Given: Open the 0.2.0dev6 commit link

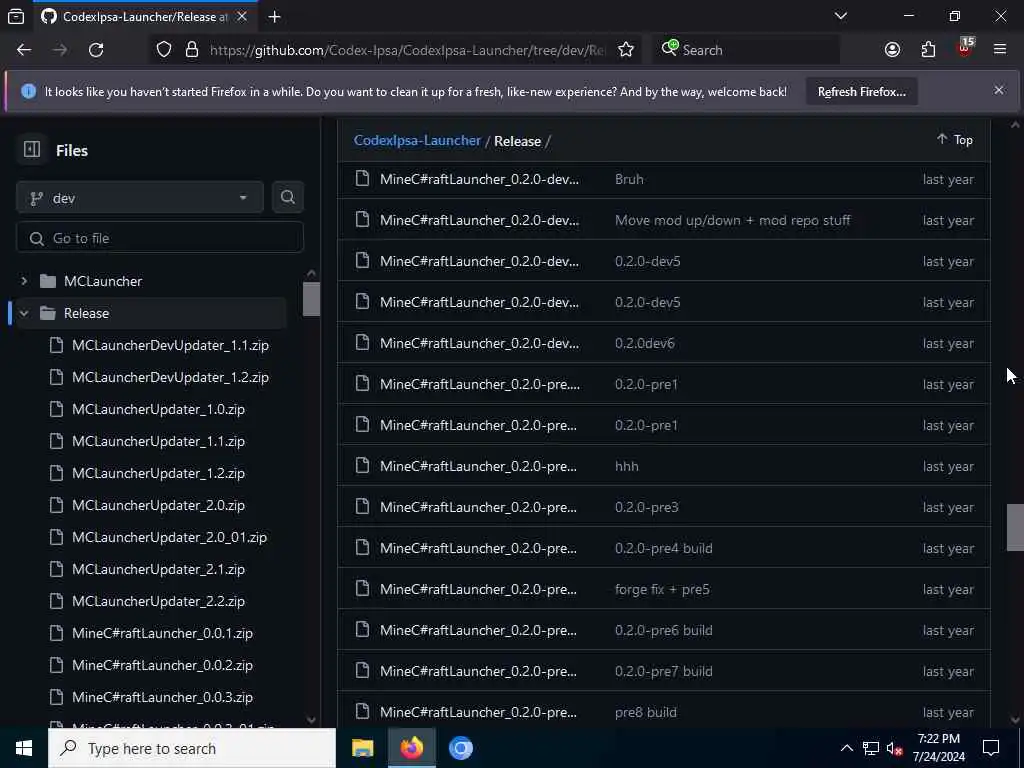Looking at the screenshot, I should (x=645, y=343).
